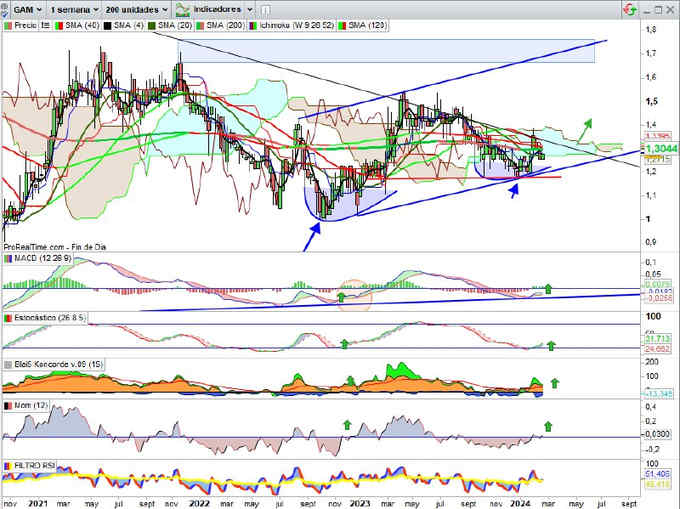Image resolution: width=680 pixels, height=509 pixels.
Task: Click the toolbar icon right of Indicadores arrow
Action: click(266, 10)
